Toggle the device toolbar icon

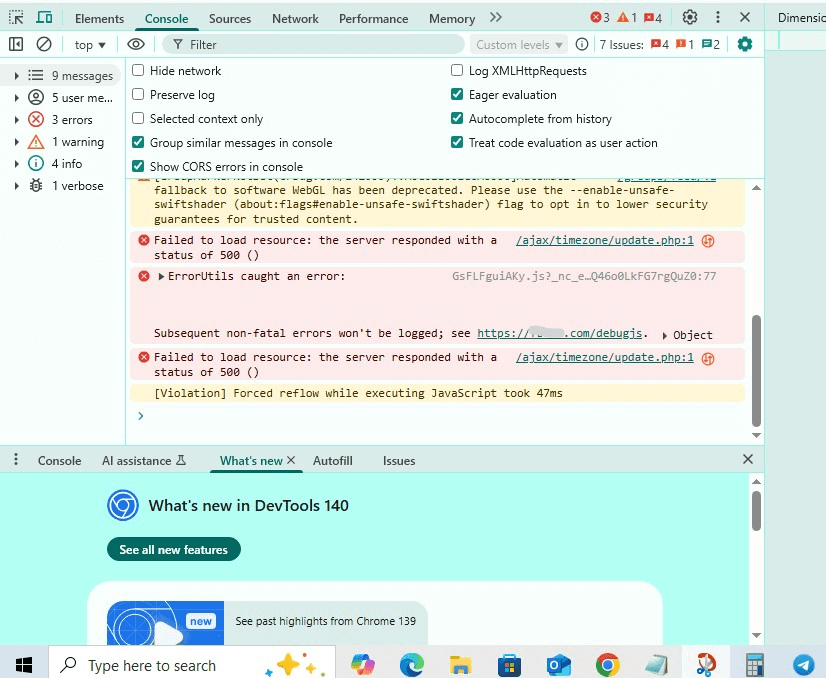[x=44, y=18]
